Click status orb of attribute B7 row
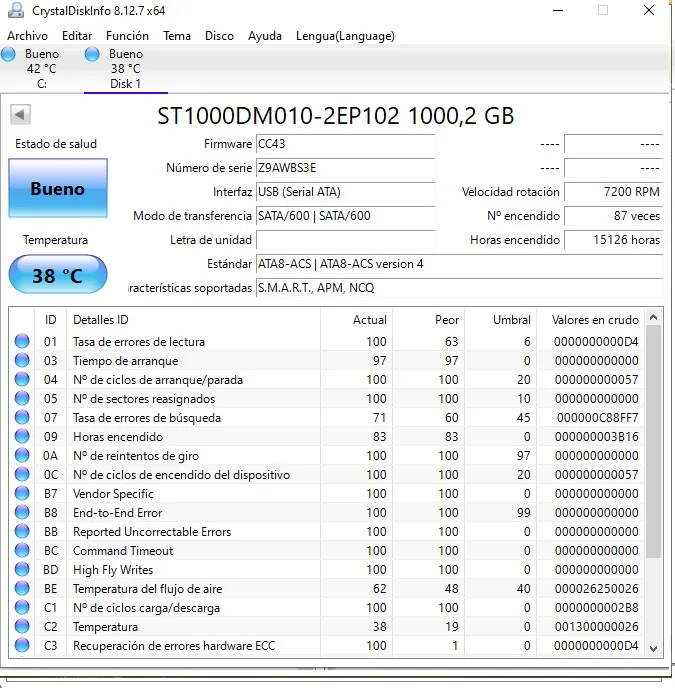 click(22, 493)
